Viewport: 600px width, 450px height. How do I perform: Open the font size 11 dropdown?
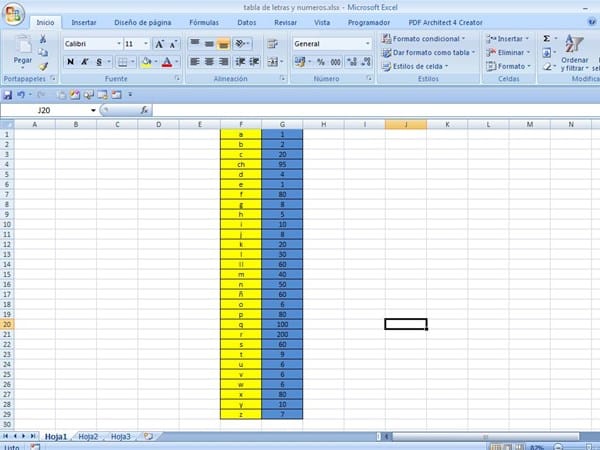146,44
